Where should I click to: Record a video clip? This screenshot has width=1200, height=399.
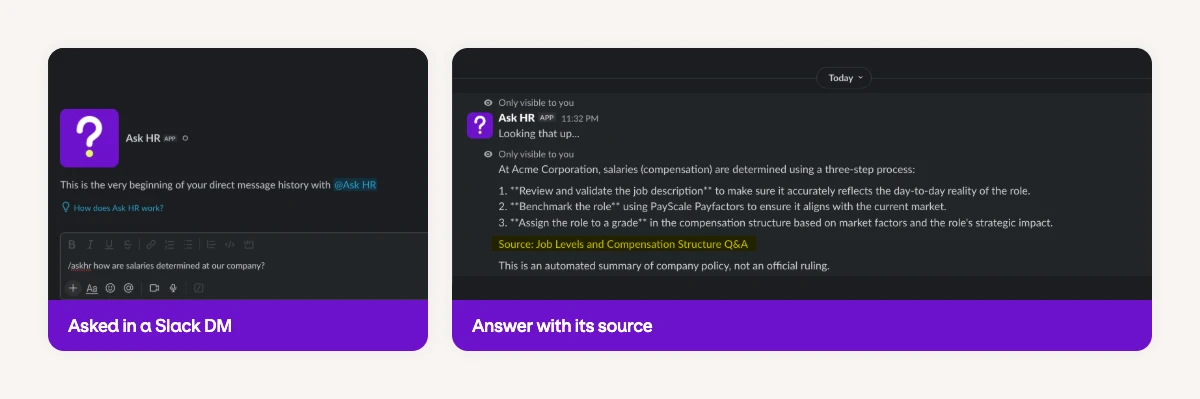click(x=154, y=288)
